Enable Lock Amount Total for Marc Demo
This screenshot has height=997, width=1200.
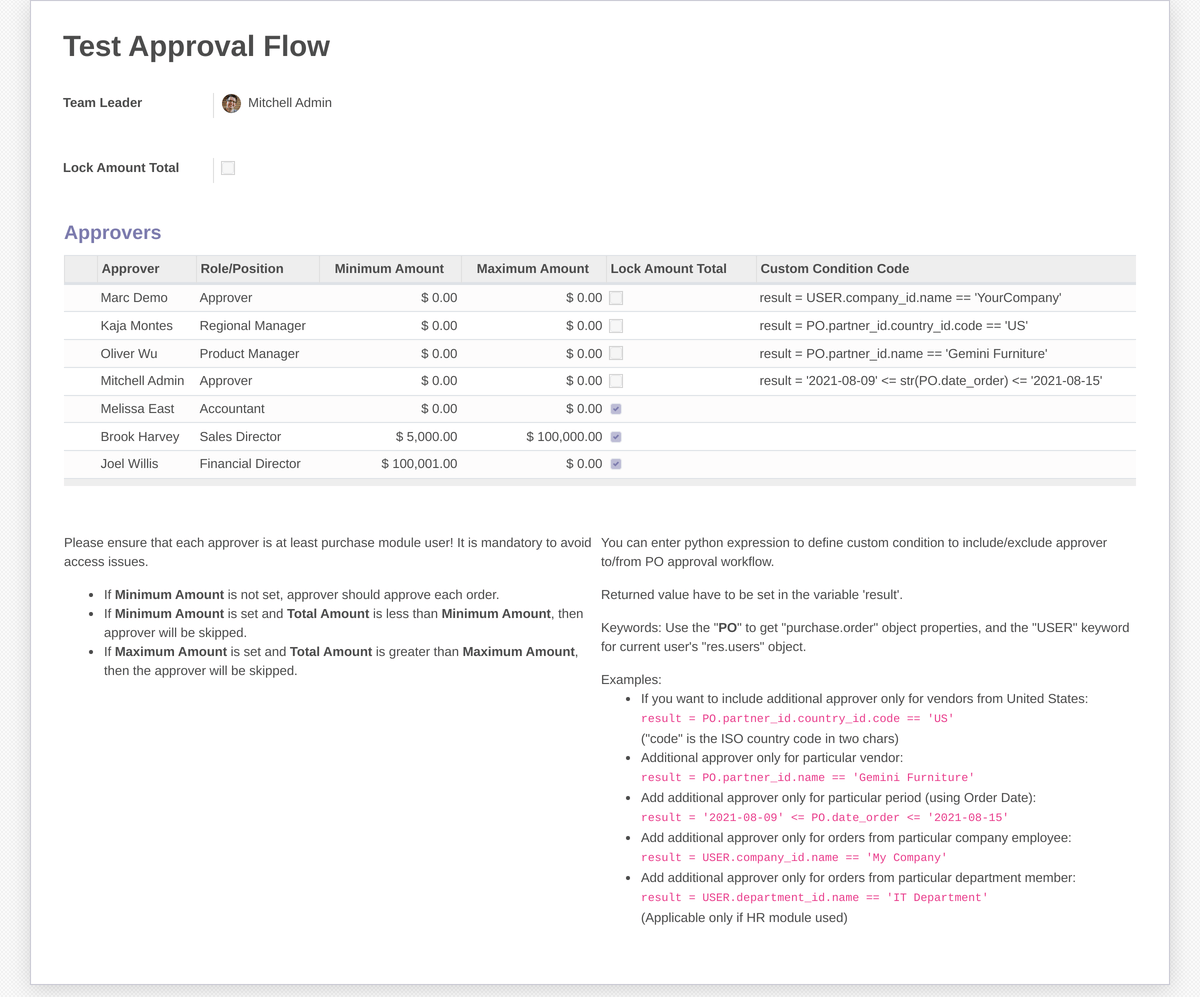tap(615, 297)
